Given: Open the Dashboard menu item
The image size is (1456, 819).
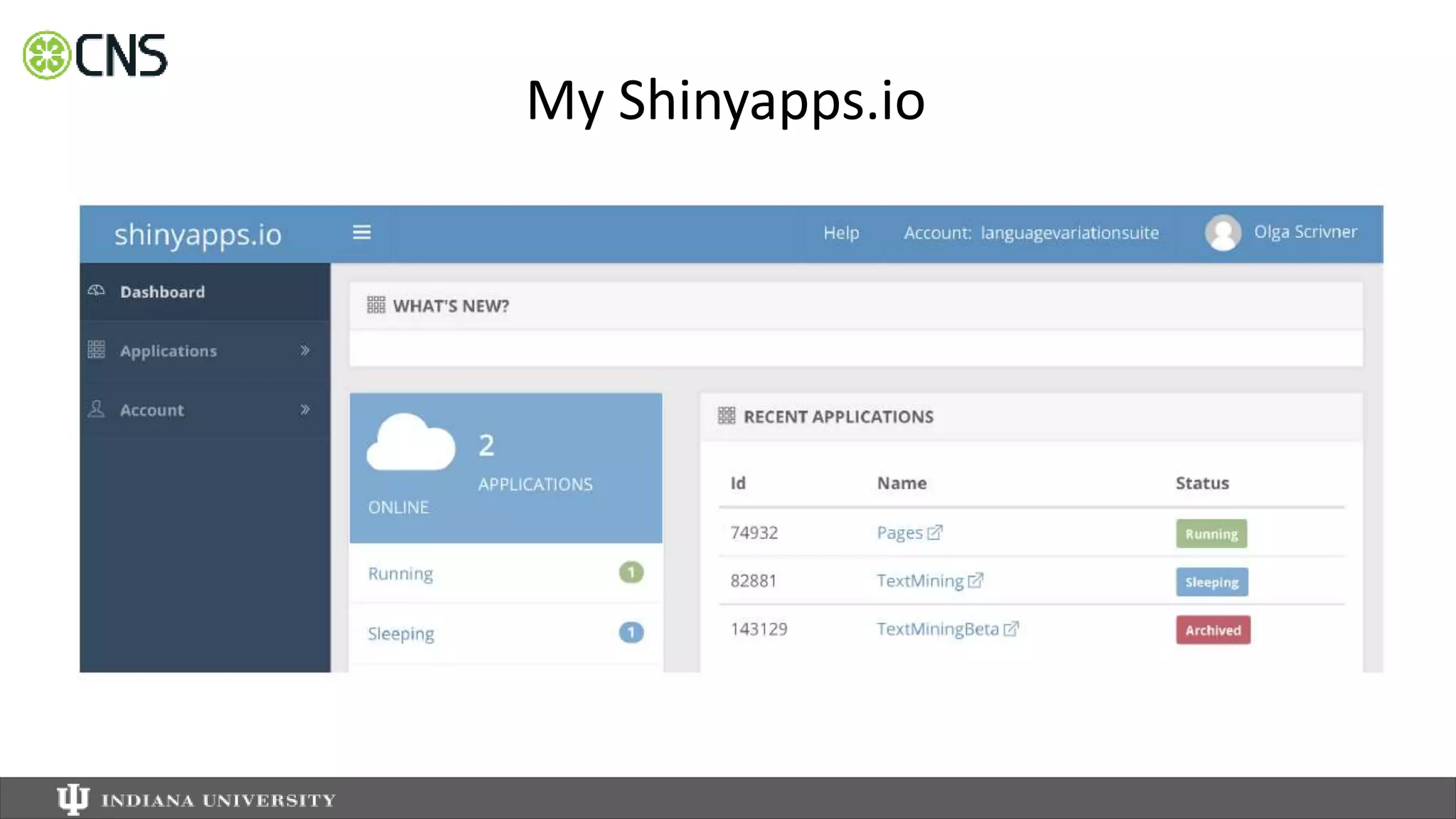Looking at the screenshot, I should [x=205, y=291].
